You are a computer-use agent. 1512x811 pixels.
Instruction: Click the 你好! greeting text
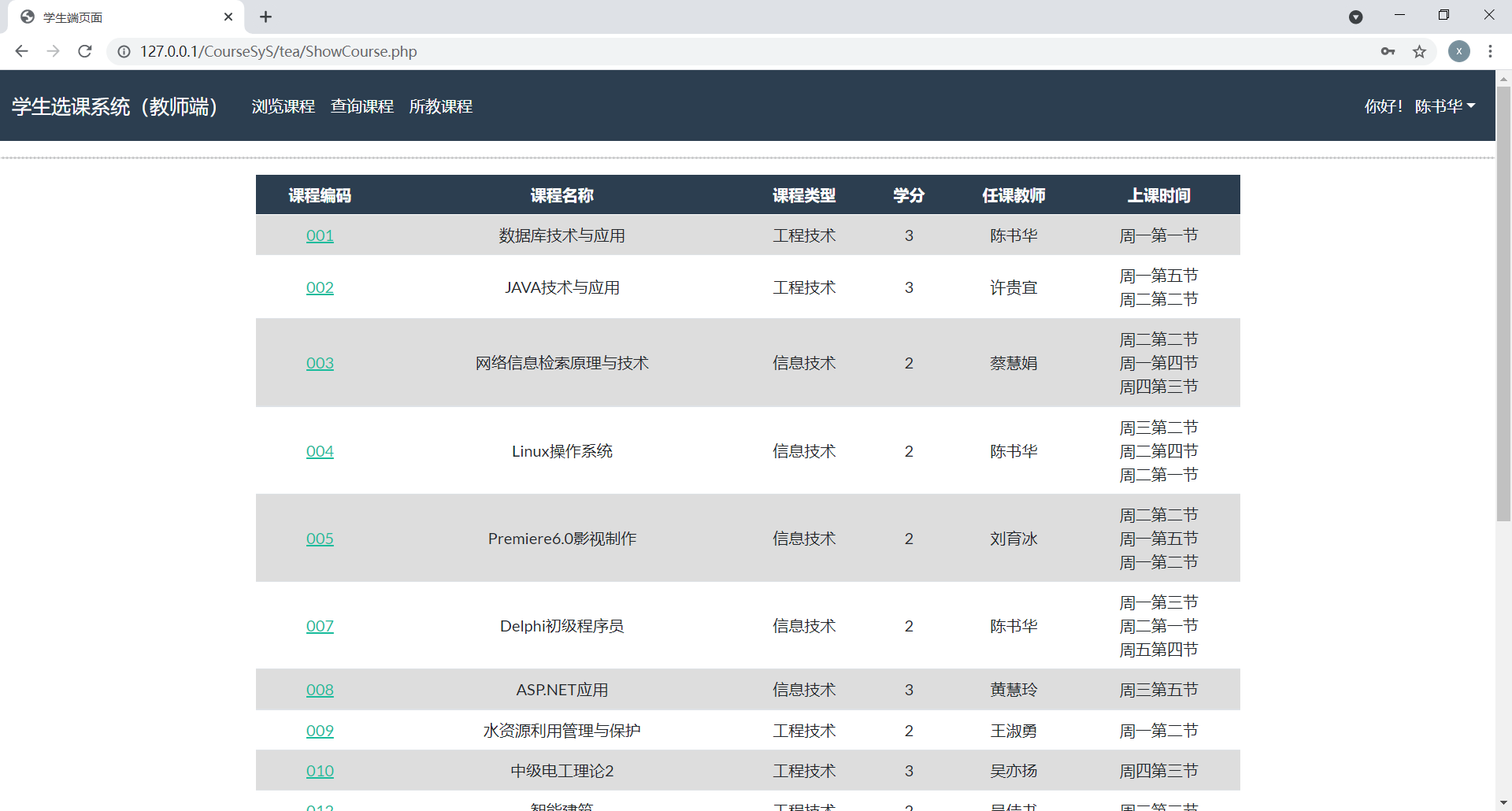pyautogui.click(x=1384, y=106)
